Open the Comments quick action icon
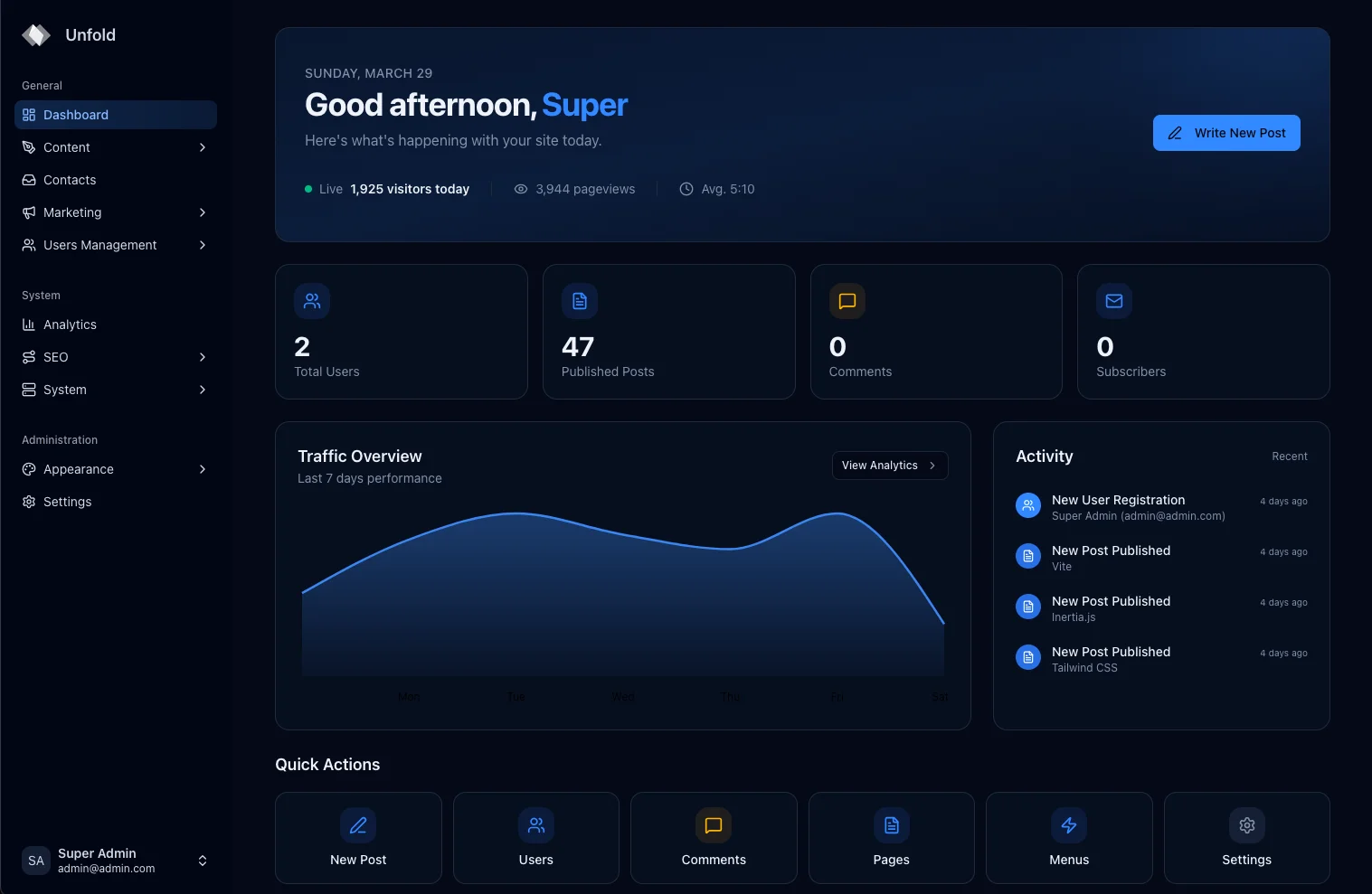The width and height of the screenshot is (1372, 894). 713,825
